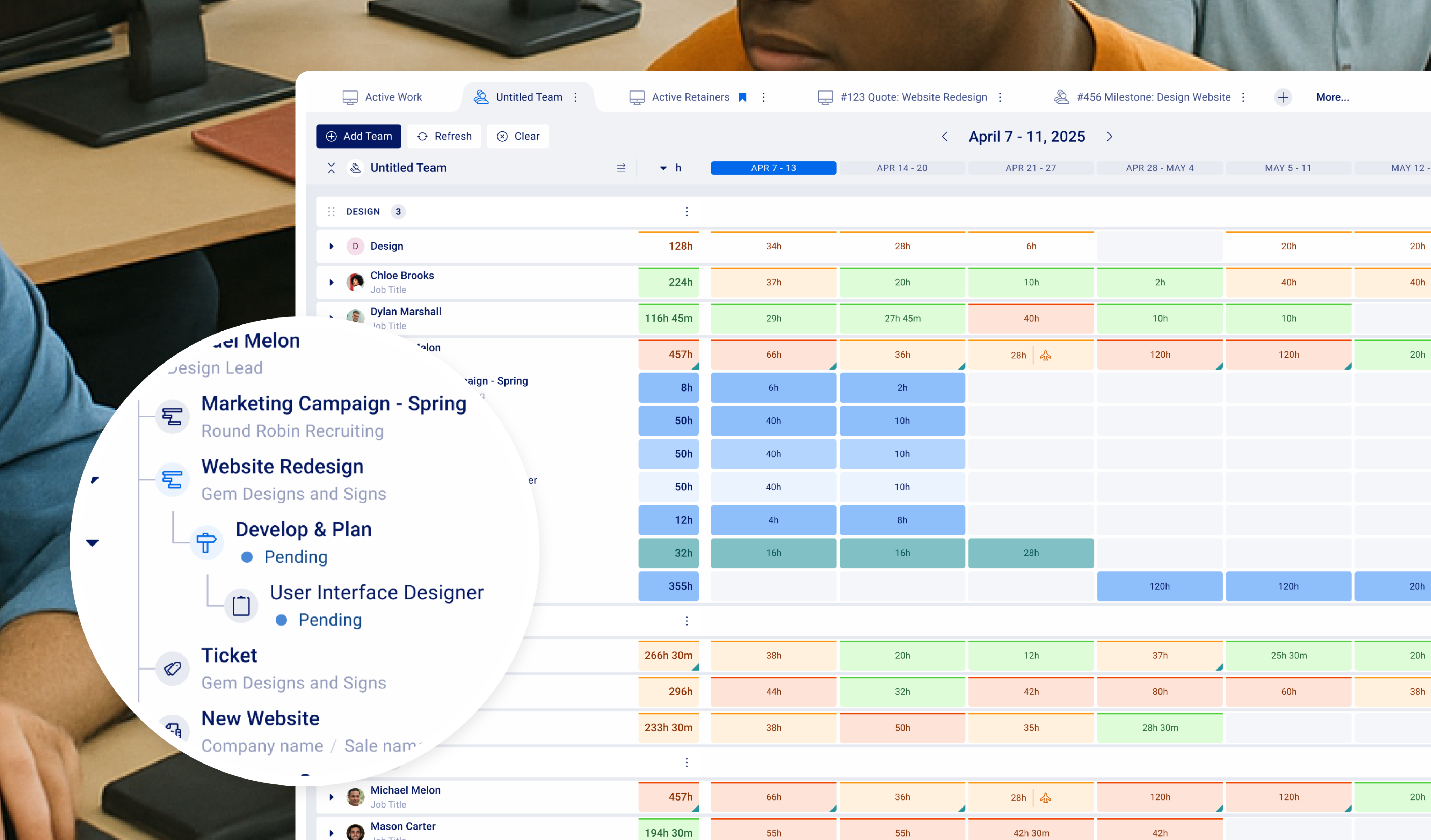The image size is (1431, 840).
Task: Expand Chloe Brooks' schedule row
Action: [332, 282]
